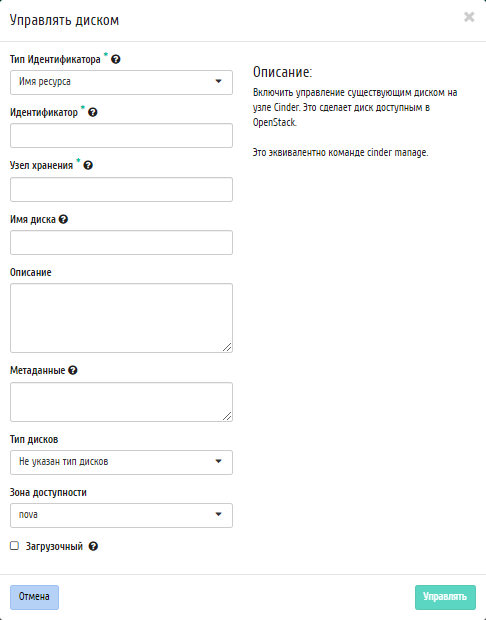
Task: Enable the Загрузочный checkbox
Action: tap(15, 546)
